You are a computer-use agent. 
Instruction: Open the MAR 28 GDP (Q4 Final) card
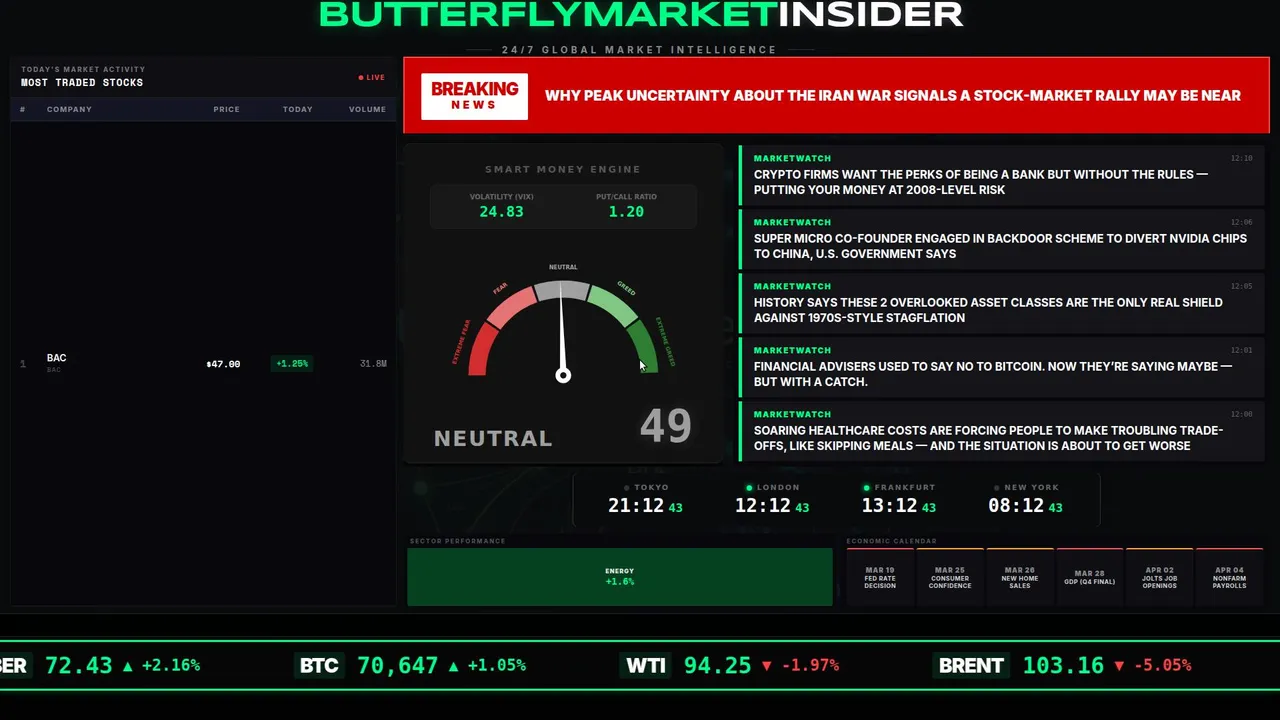[1090, 577]
